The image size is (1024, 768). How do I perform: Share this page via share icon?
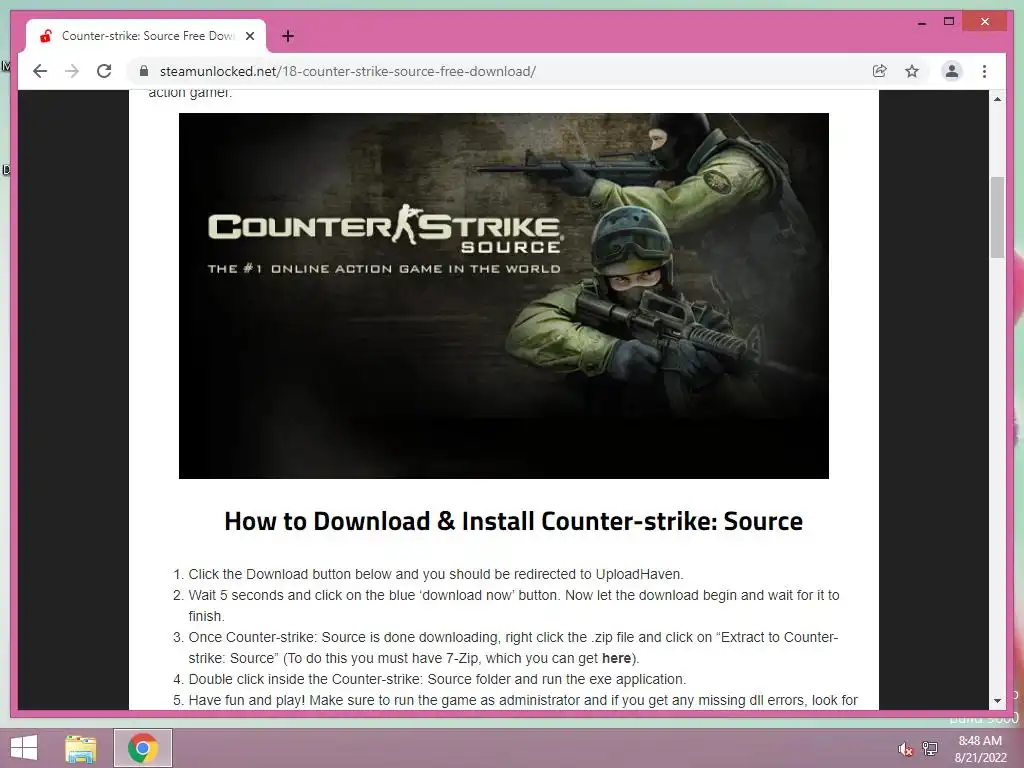click(x=880, y=71)
